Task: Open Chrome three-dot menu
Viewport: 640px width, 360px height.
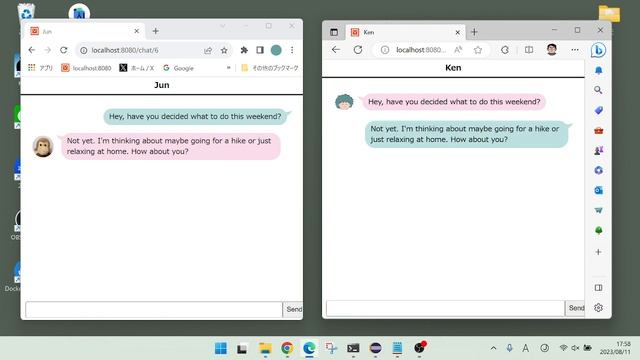Action: pyautogui.click(x=292, y=50)
